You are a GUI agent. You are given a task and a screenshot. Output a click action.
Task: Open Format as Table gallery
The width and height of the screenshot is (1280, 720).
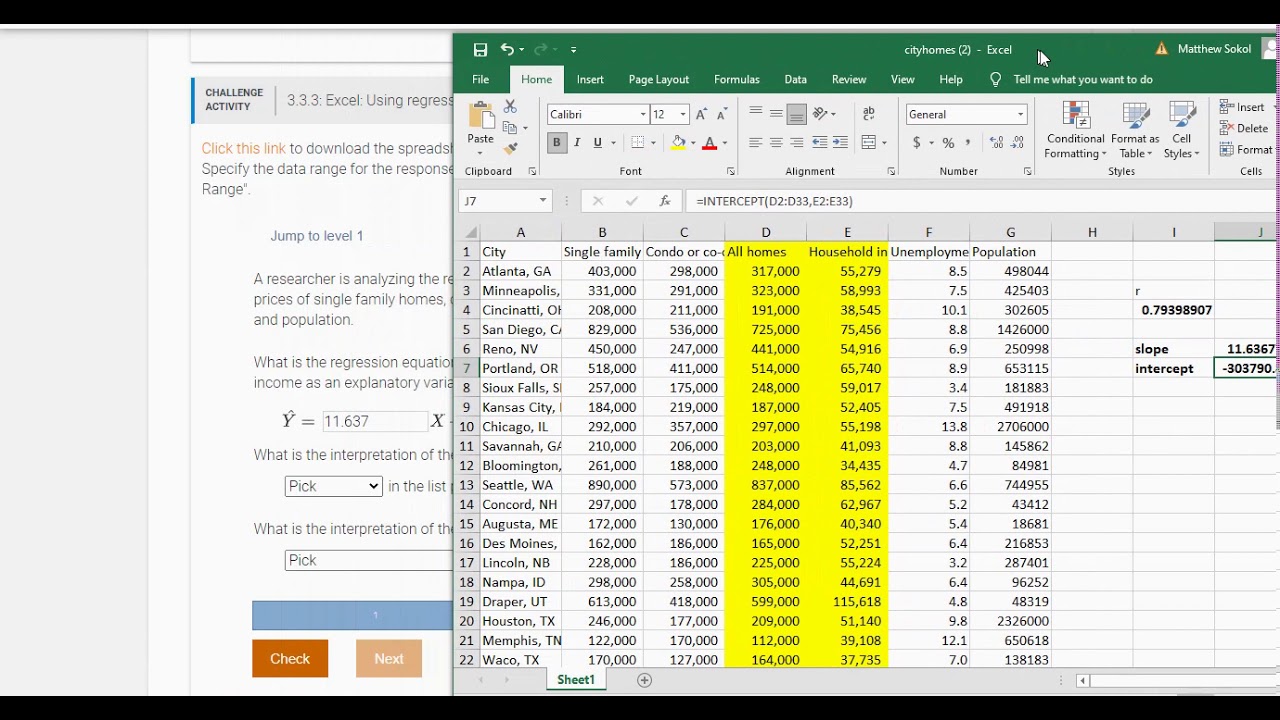(x=1135, y=130)
